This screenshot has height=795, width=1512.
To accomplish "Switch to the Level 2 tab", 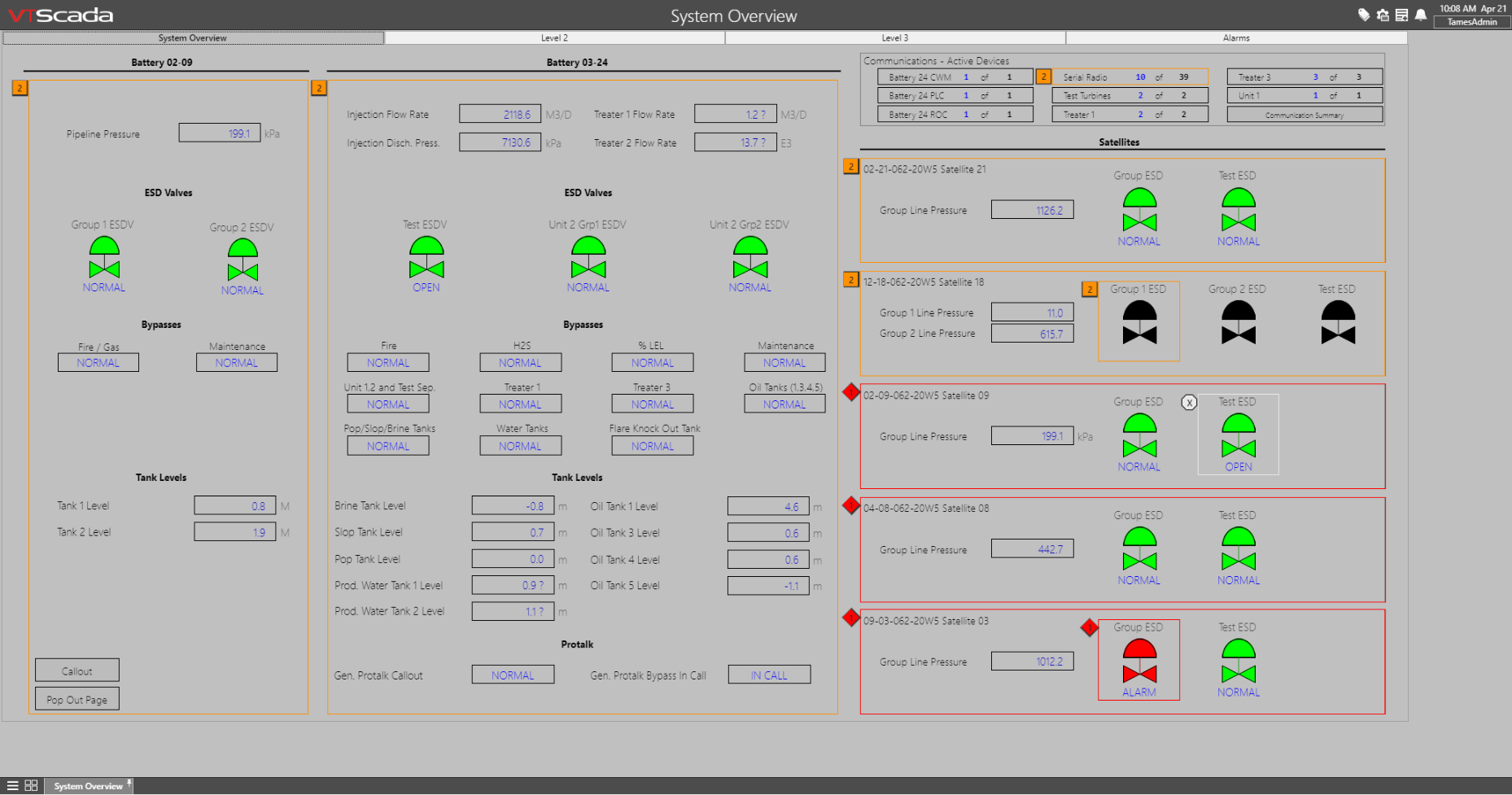I will click(554, 38).
